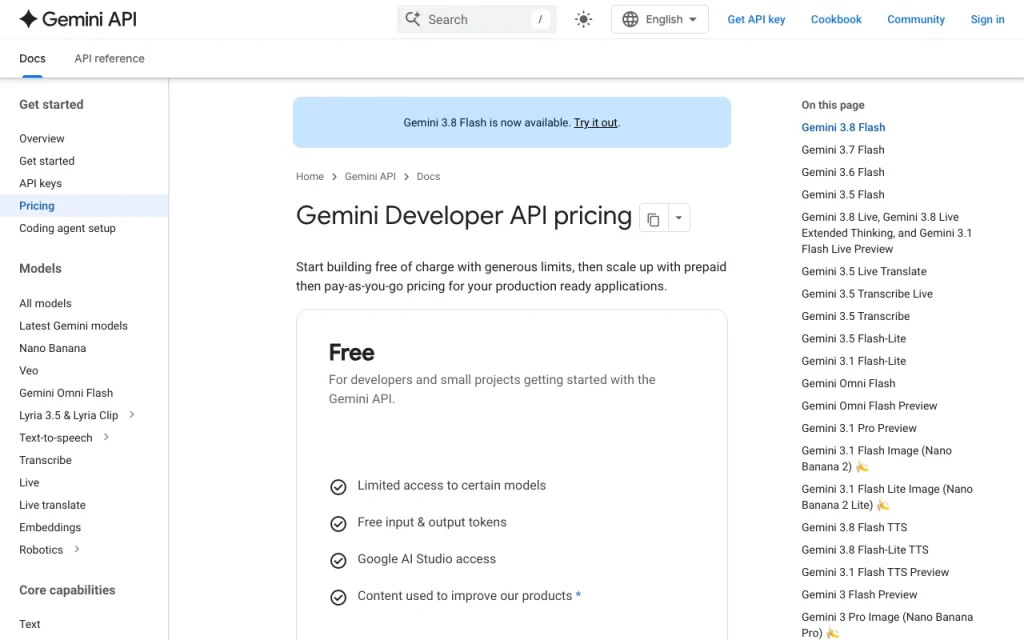Switch to the API reference tab
The width and height of the screenshot is (1024, 640).
(x=109, y=58)
